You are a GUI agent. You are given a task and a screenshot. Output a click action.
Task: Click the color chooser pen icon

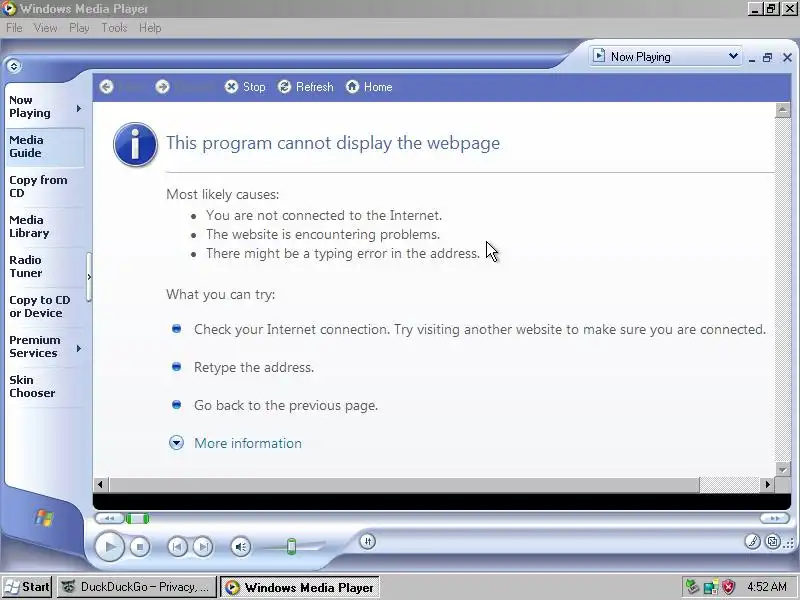752,541
